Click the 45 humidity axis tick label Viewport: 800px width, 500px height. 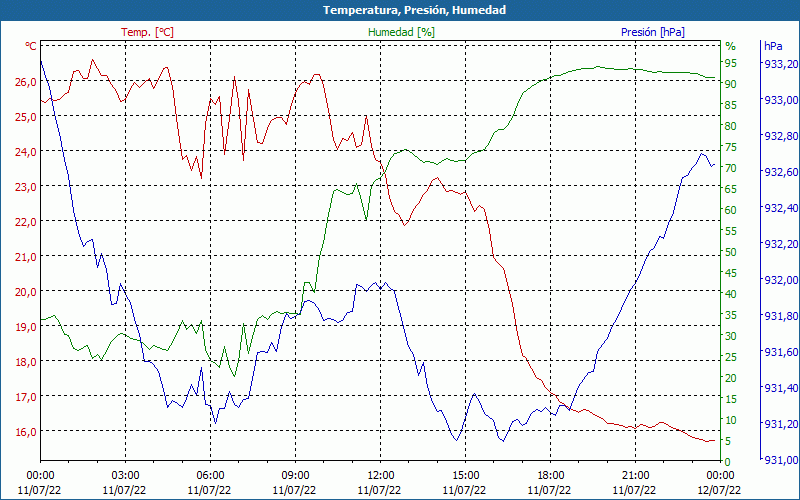click(x=731, y=273)
